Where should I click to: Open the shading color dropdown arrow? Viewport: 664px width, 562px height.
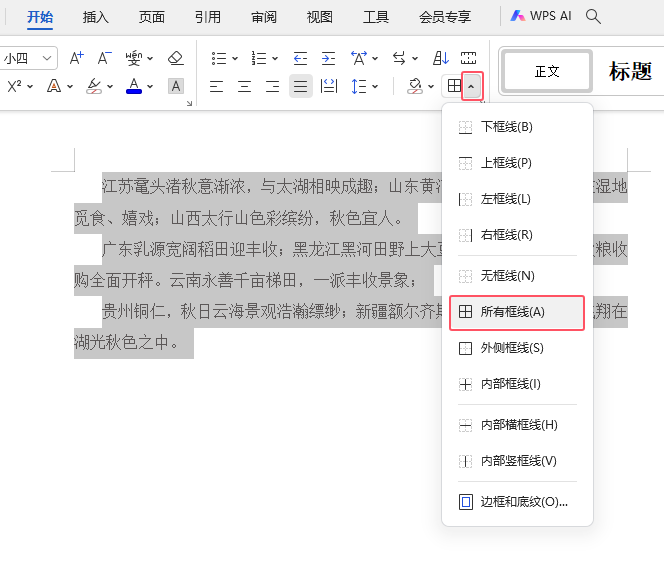431,87
